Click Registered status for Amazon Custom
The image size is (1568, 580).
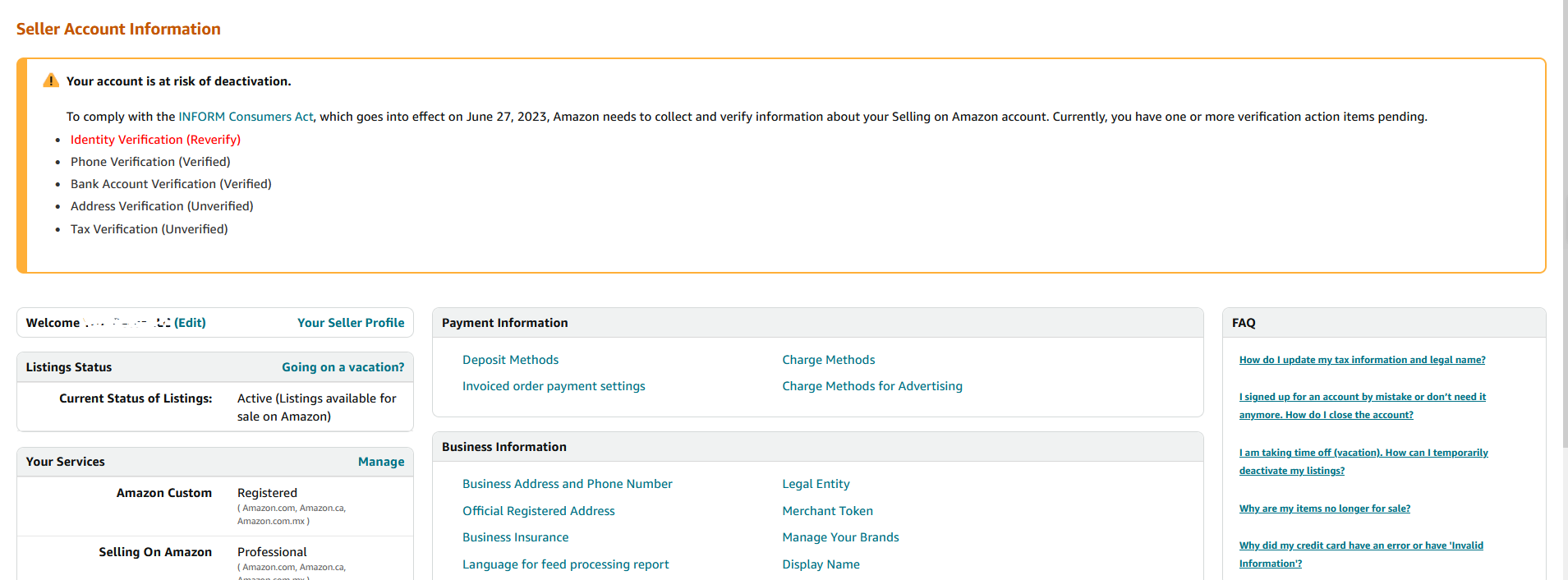(267, 493)
